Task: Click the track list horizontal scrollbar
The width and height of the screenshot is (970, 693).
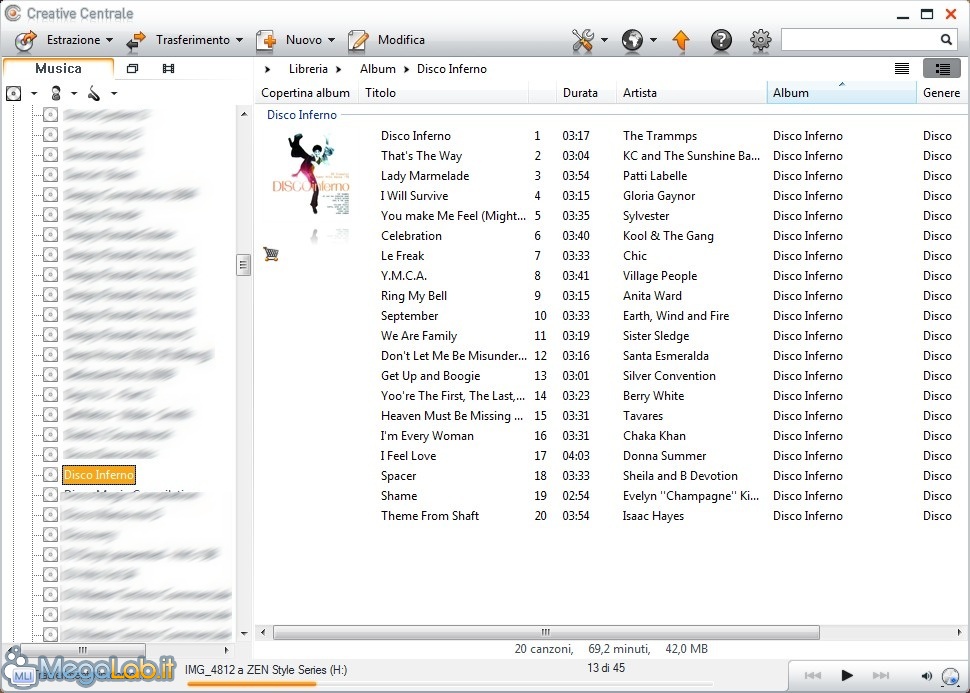Action: 546,632
